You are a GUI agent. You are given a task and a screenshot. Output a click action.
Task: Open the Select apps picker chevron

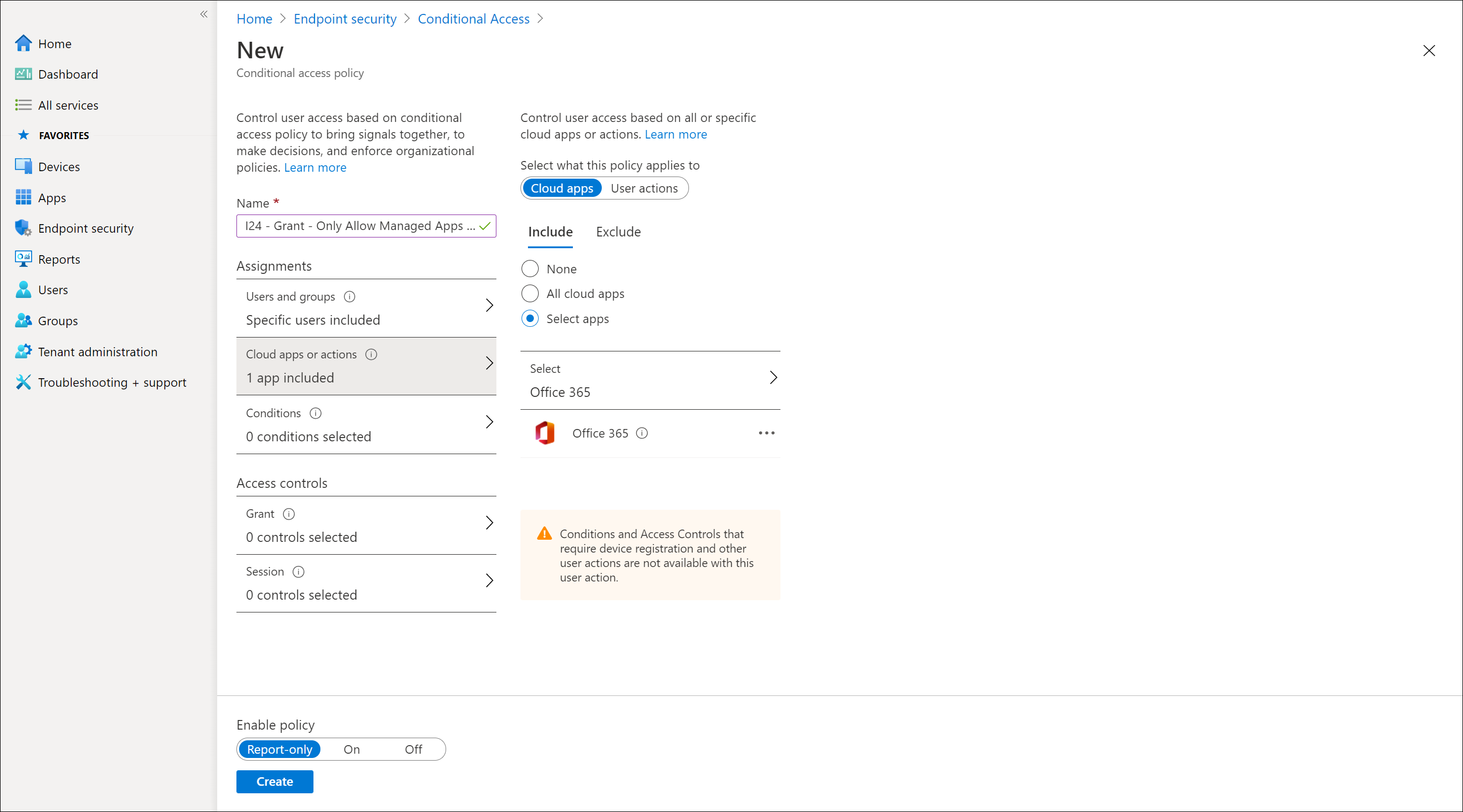coord(773,378)
